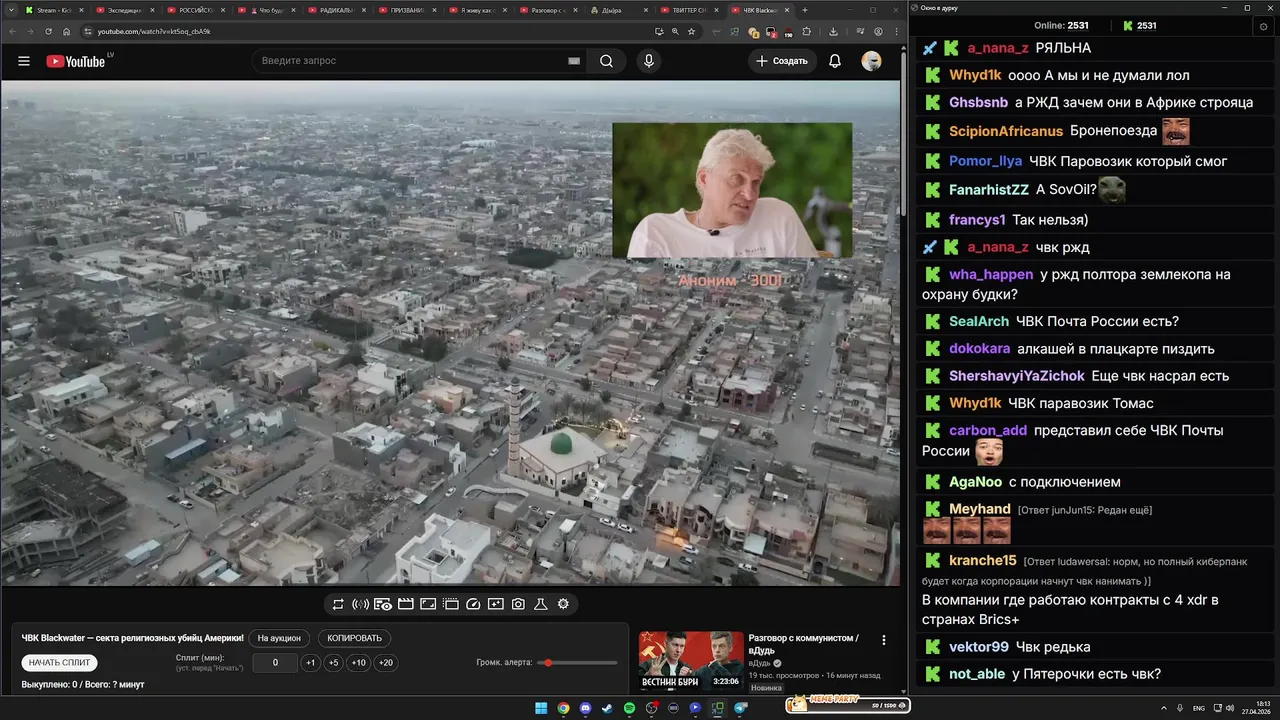Add five minutes with +5 button
The image size is (1280, 720).
pyautogui.click(x=334, y=663)
